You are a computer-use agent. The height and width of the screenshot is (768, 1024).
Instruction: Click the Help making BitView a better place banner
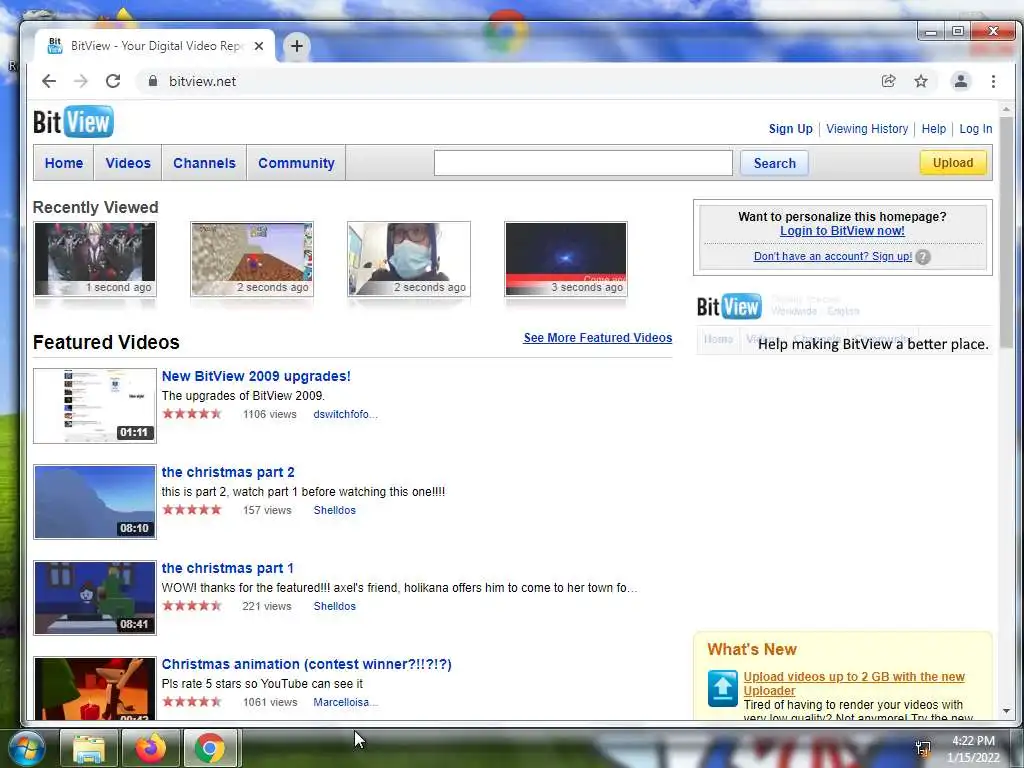(x=844, y=324)
